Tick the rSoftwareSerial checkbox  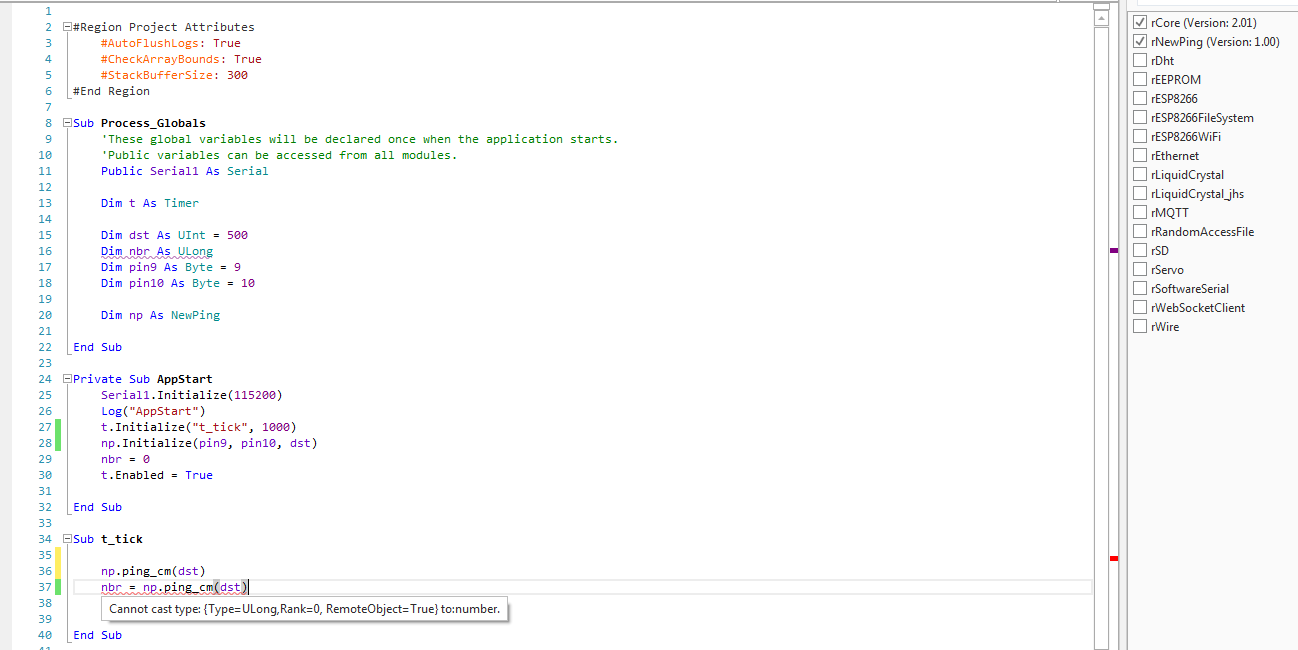coord(1140,288)
